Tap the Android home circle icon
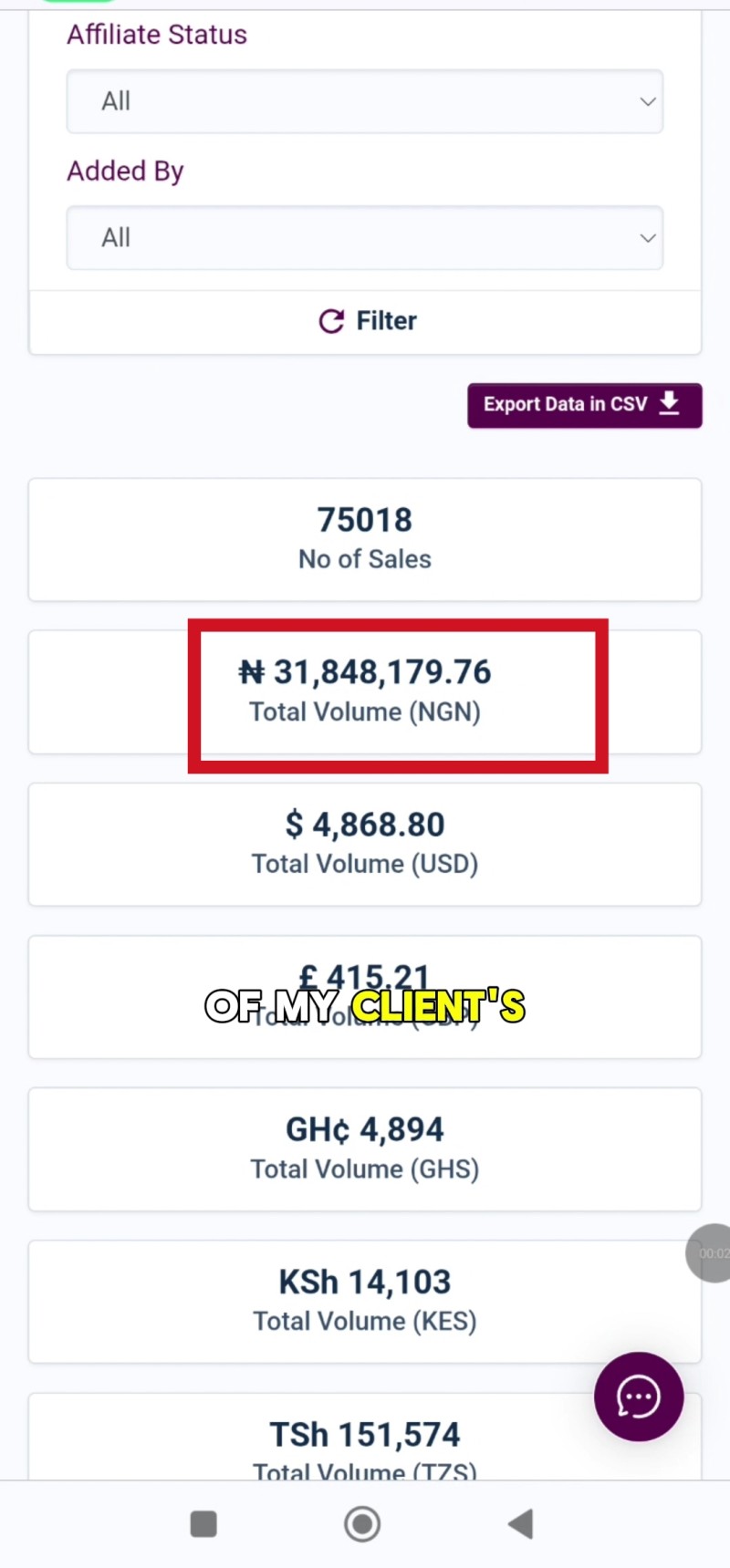Viewport: 730px width, 1568px height. pos(362,1523)
